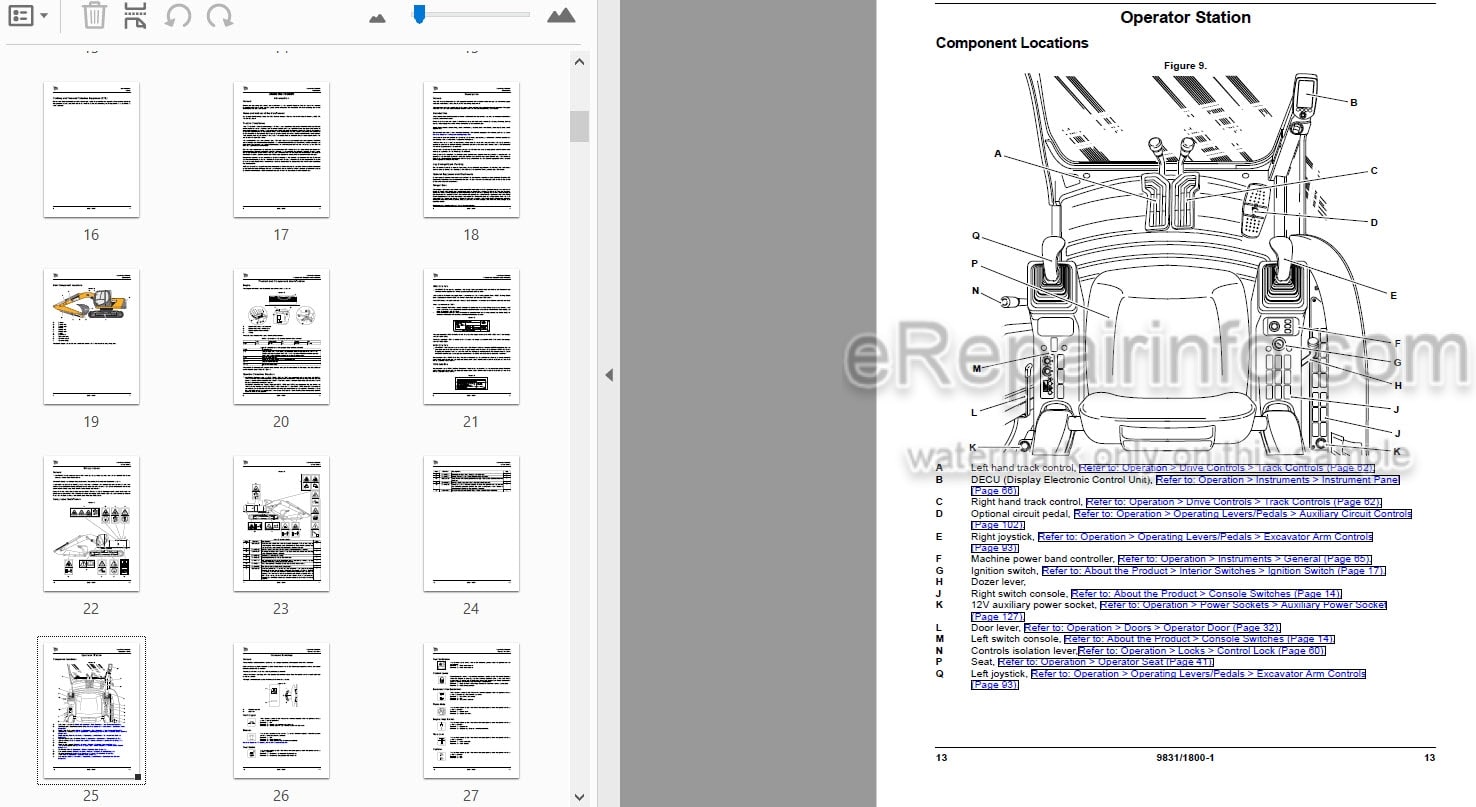This screenshot has height=807, width=1476.
Task: Open Instruments > General (Page 65) link
Action: [x=1245, y=559]
